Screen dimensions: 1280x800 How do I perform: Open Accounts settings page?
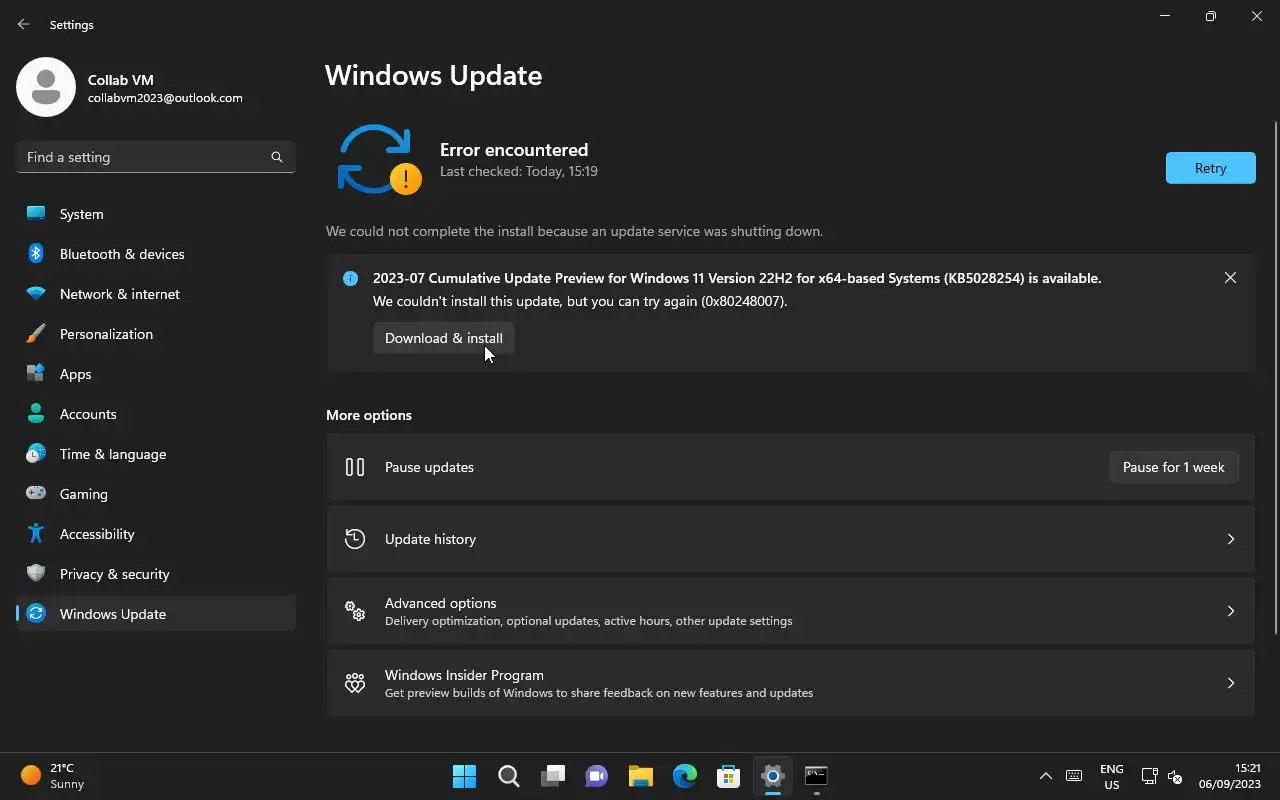(x=156, y=414)
